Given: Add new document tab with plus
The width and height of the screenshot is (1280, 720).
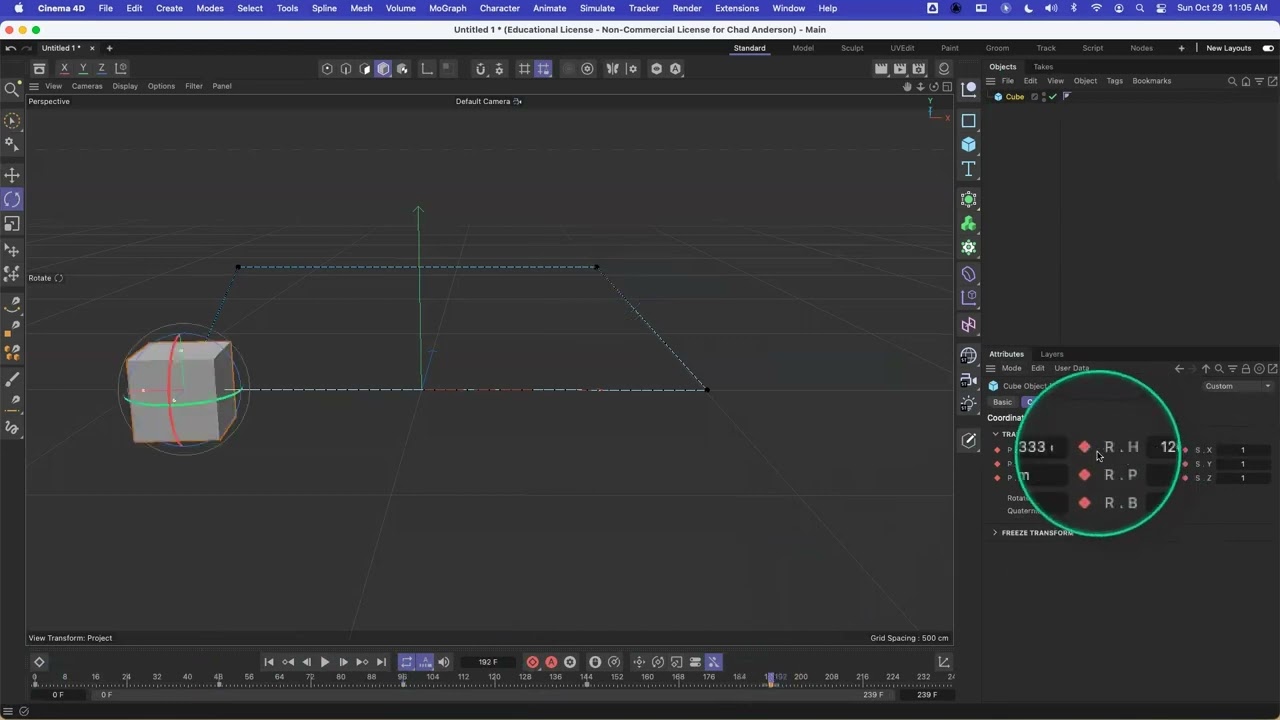Looking at the screenshot, I should 109,48.
